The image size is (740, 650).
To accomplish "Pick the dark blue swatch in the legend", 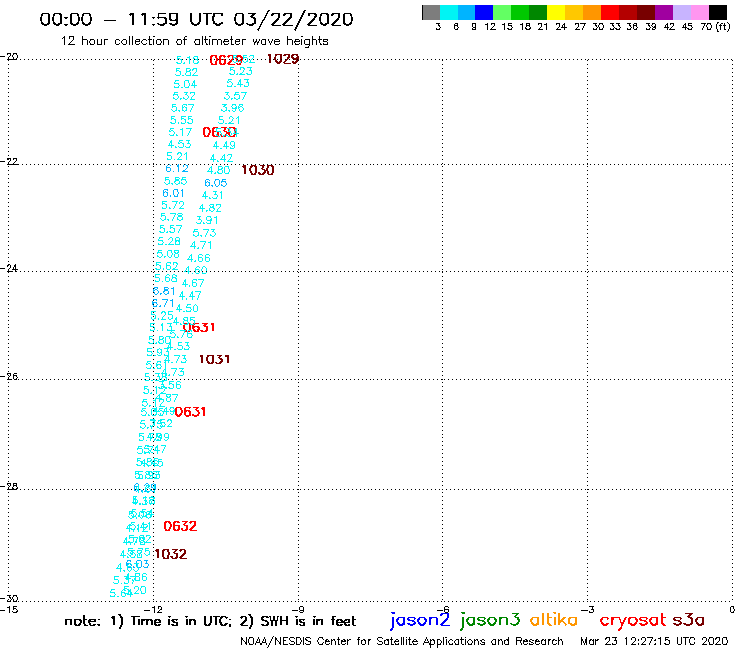I will pyautogui.click(x=485, y=12).
